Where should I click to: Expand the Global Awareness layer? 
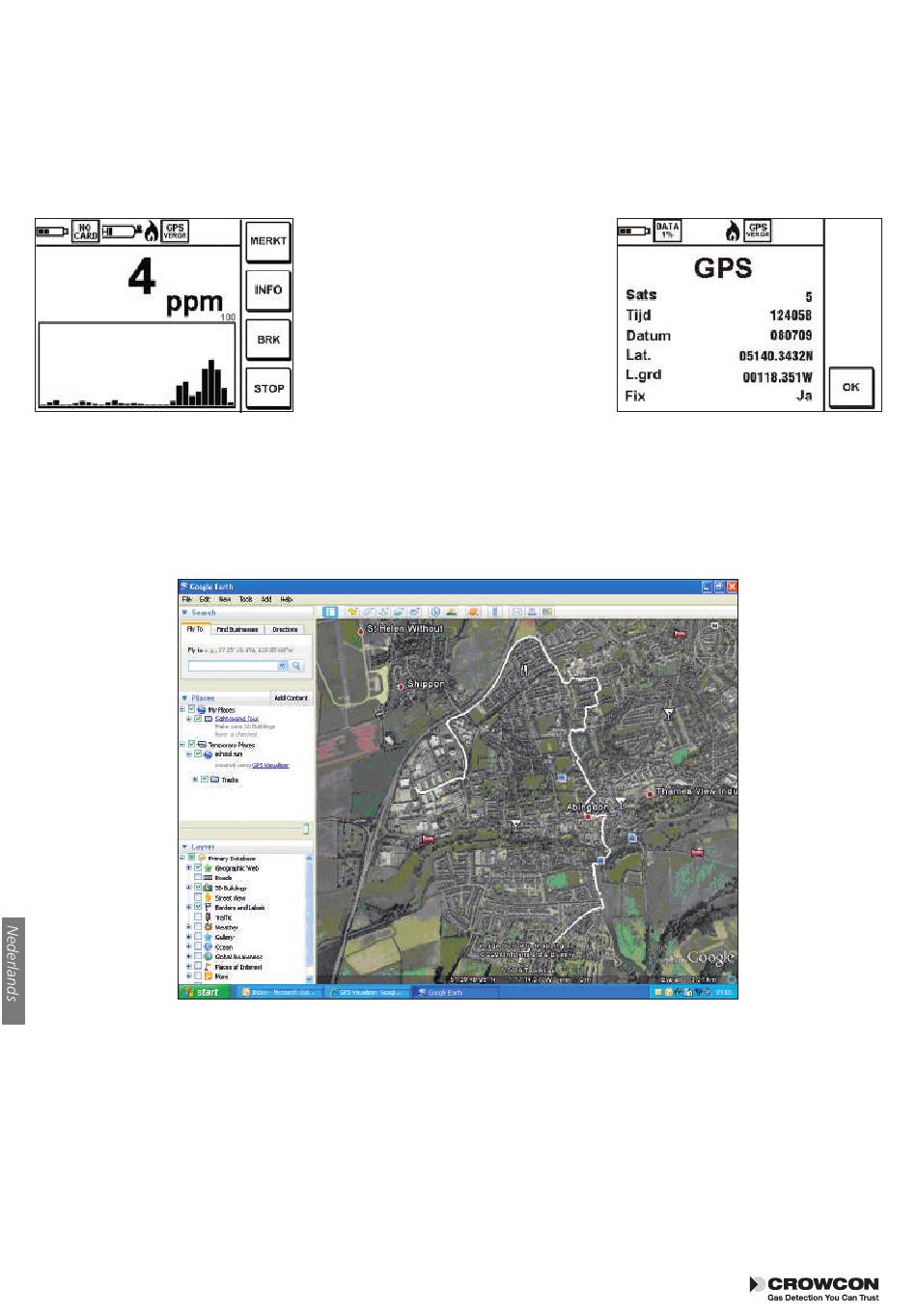[189, 956]
